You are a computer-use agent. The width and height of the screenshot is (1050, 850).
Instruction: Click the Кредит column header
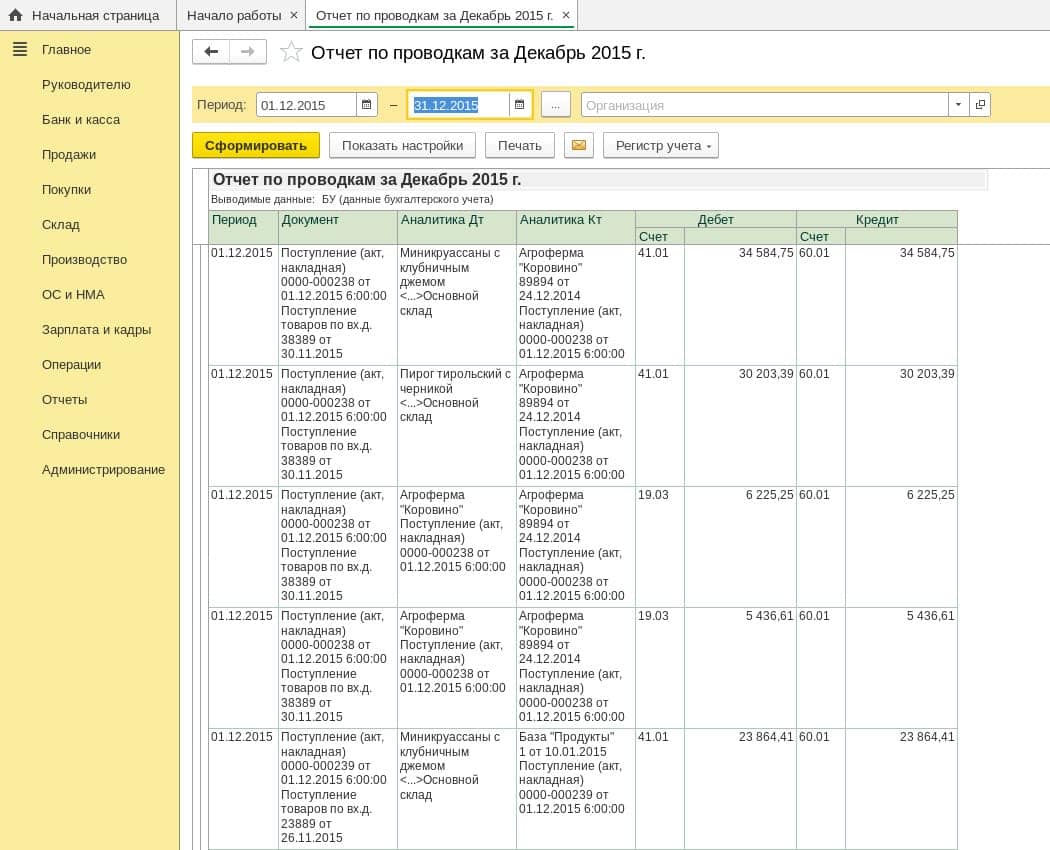pos(877,219)
